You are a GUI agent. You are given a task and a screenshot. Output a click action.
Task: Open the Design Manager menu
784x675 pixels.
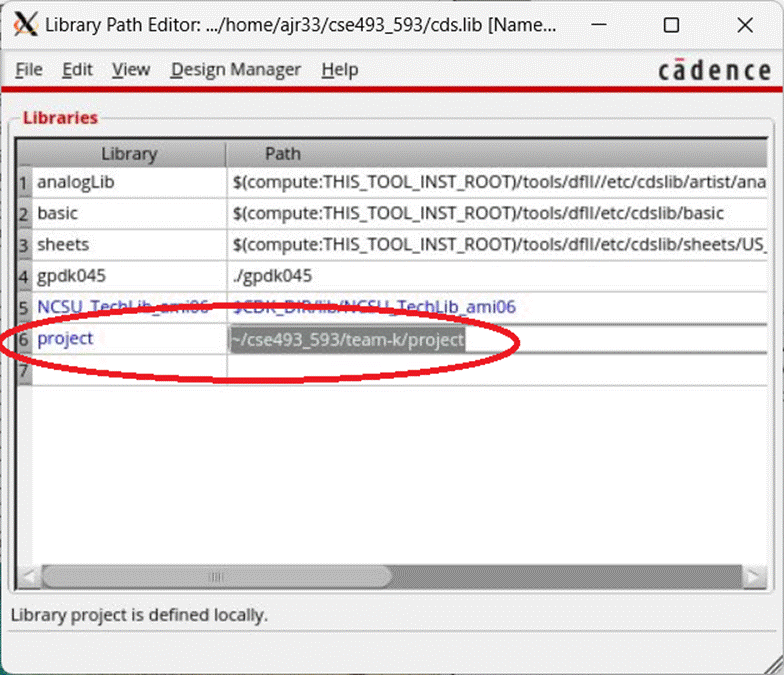[236, 70]
